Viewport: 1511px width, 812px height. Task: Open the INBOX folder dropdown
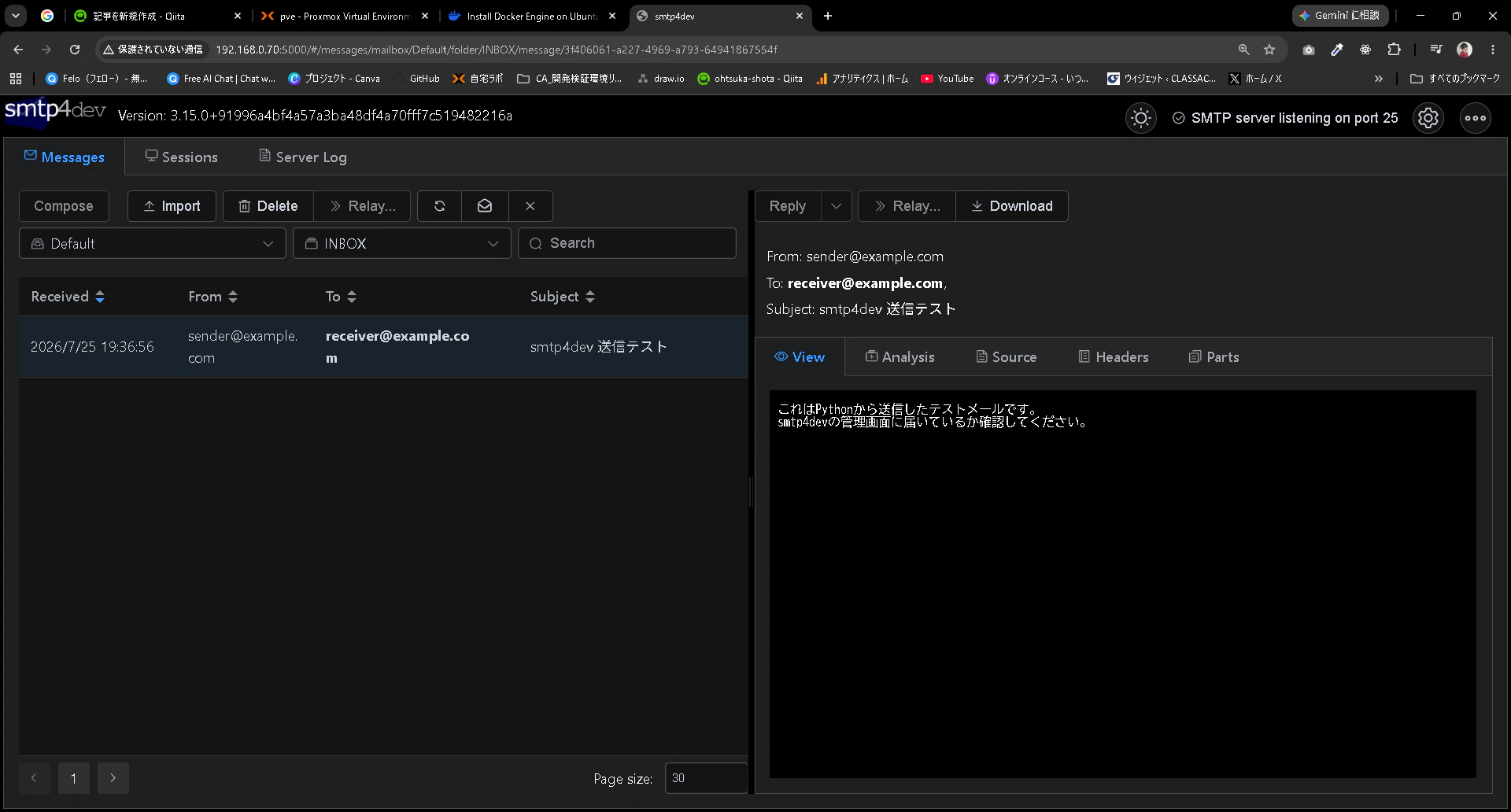[x=402, y=244]
